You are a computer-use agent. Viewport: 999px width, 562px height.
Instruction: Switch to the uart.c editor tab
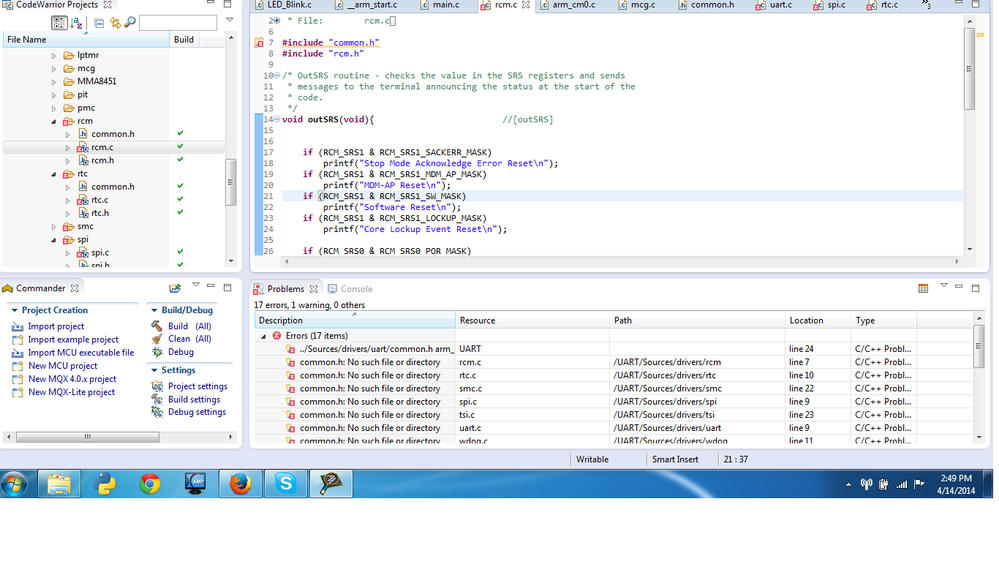point(781,5)
